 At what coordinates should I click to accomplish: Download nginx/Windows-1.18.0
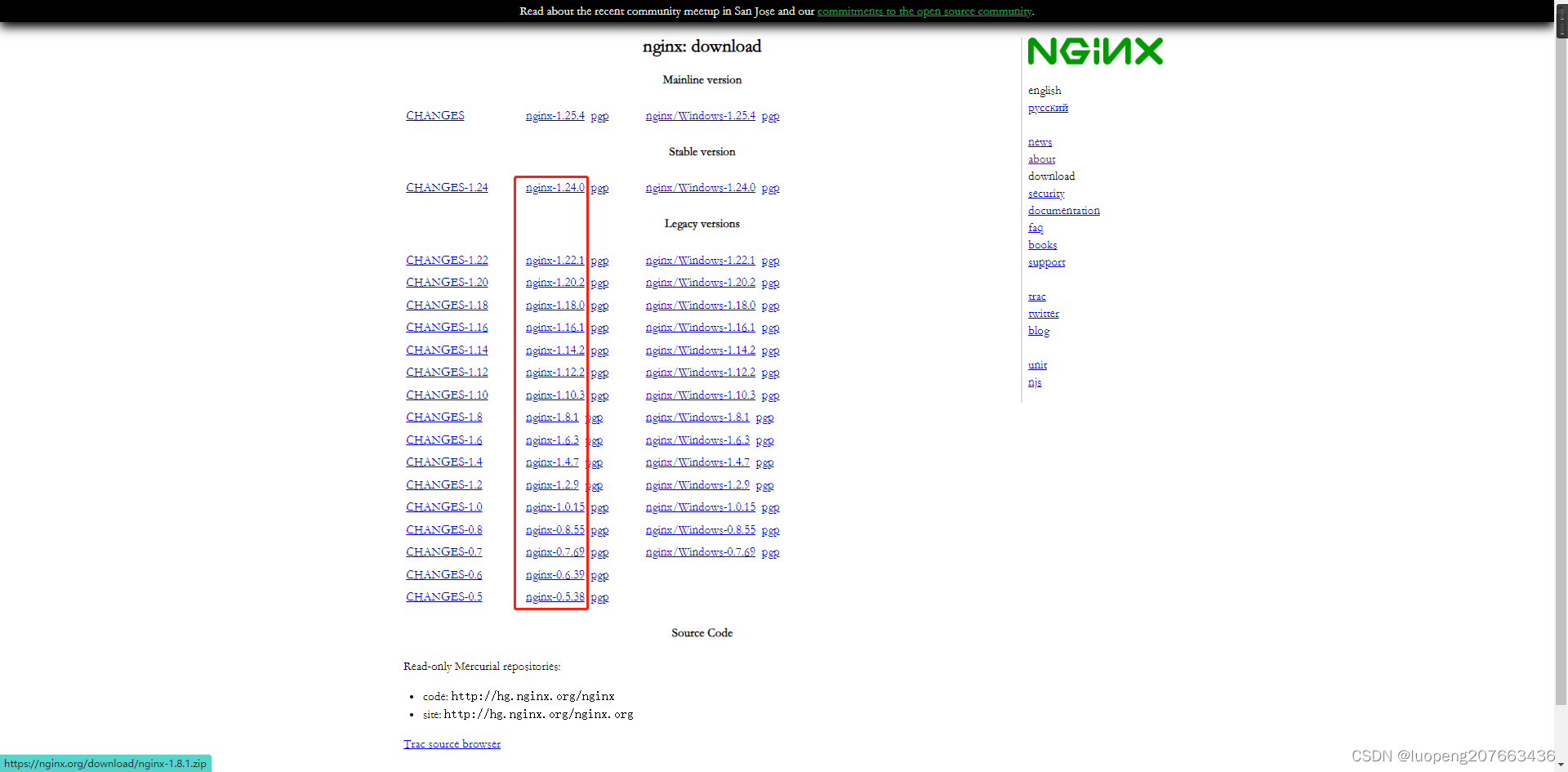pos(701,306)
